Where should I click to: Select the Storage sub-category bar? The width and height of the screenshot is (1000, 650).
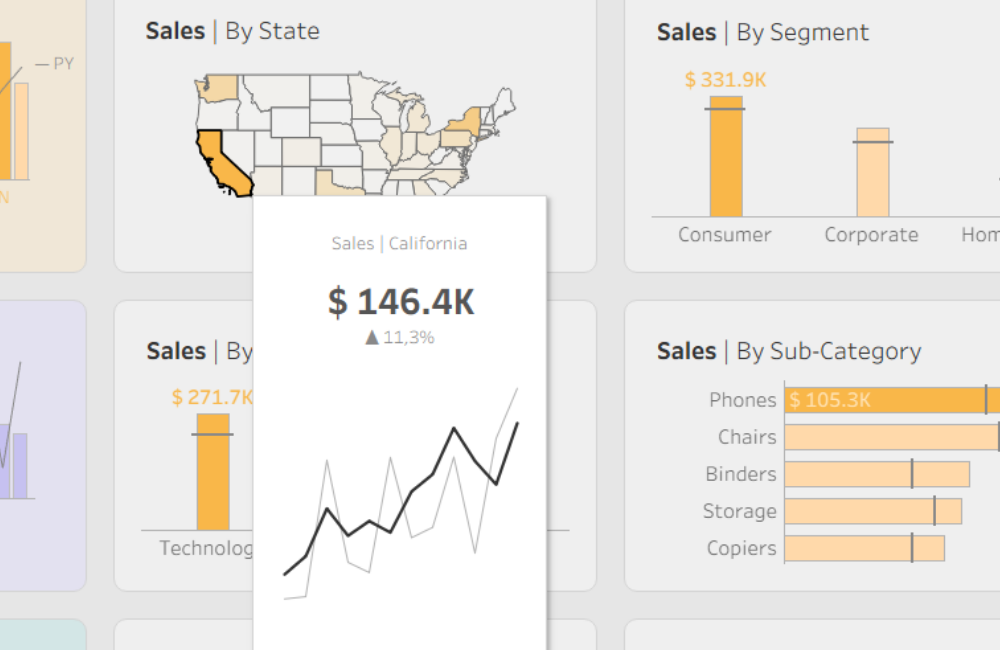tap(872, 511)
